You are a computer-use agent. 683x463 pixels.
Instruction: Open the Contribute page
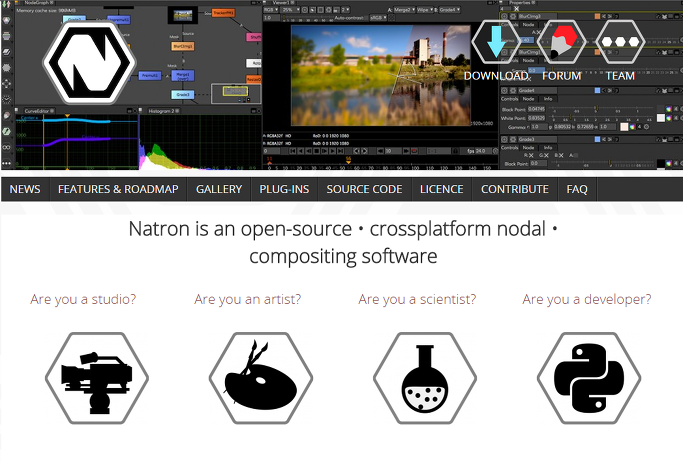click(x=515, y=189)
